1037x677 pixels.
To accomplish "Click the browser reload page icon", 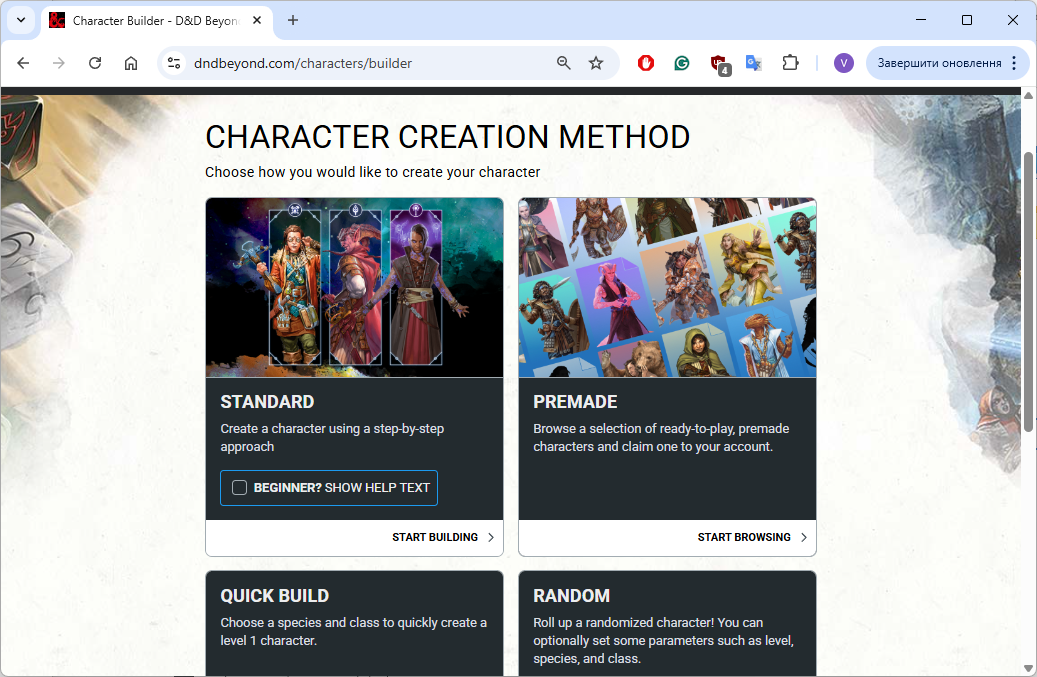I will click(95, 63).
